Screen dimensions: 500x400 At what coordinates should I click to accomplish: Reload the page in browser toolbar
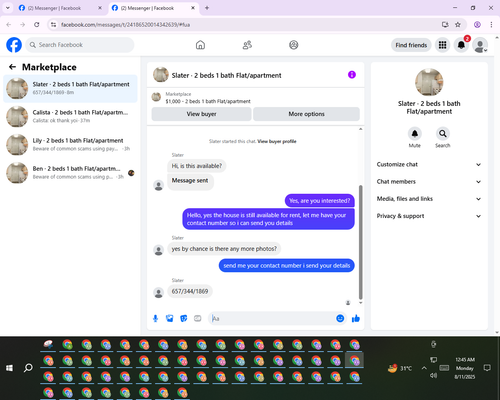pos(37,25)
